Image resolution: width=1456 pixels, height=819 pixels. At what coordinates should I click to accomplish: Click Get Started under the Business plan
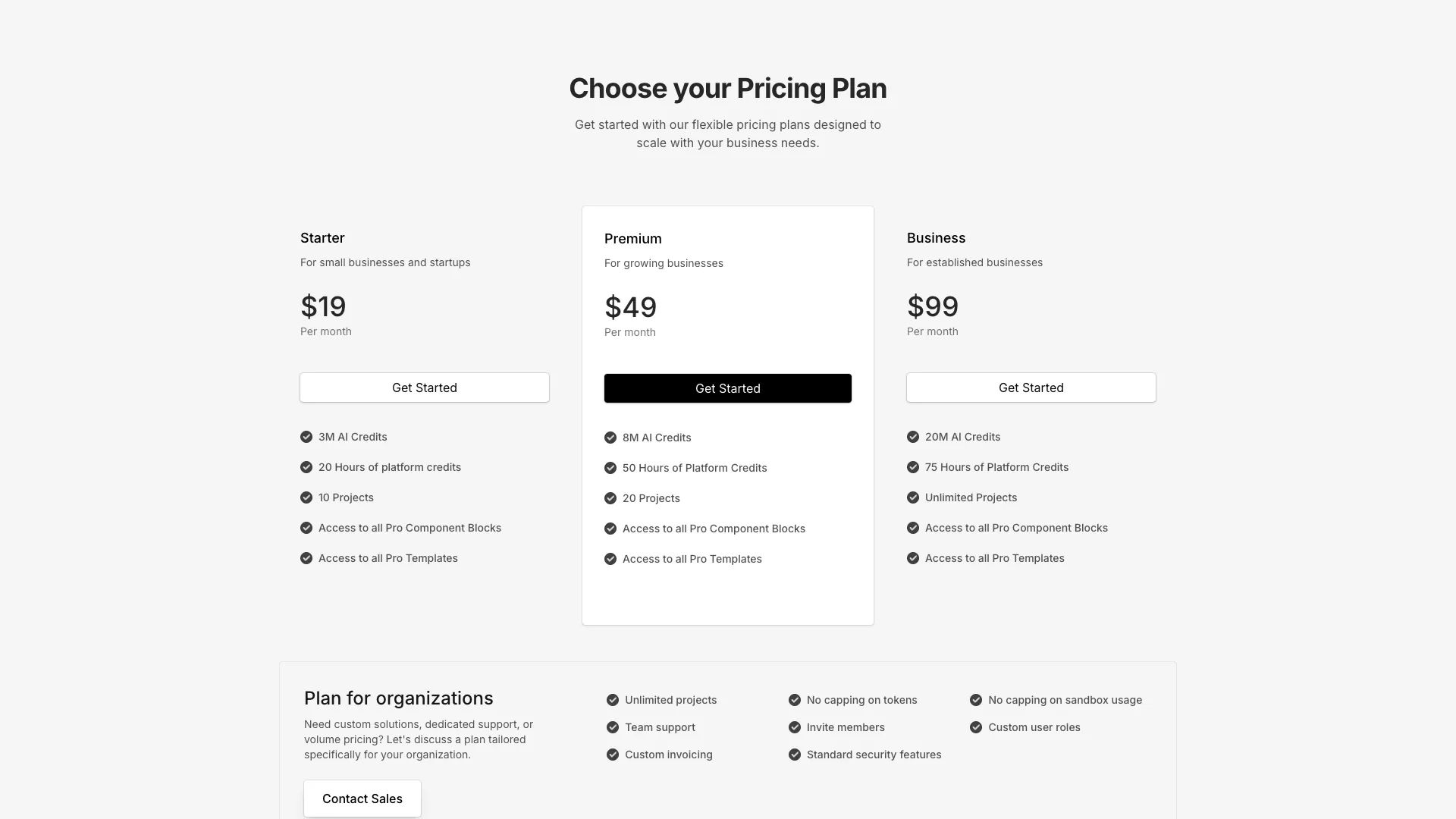tap(1031, 387)
